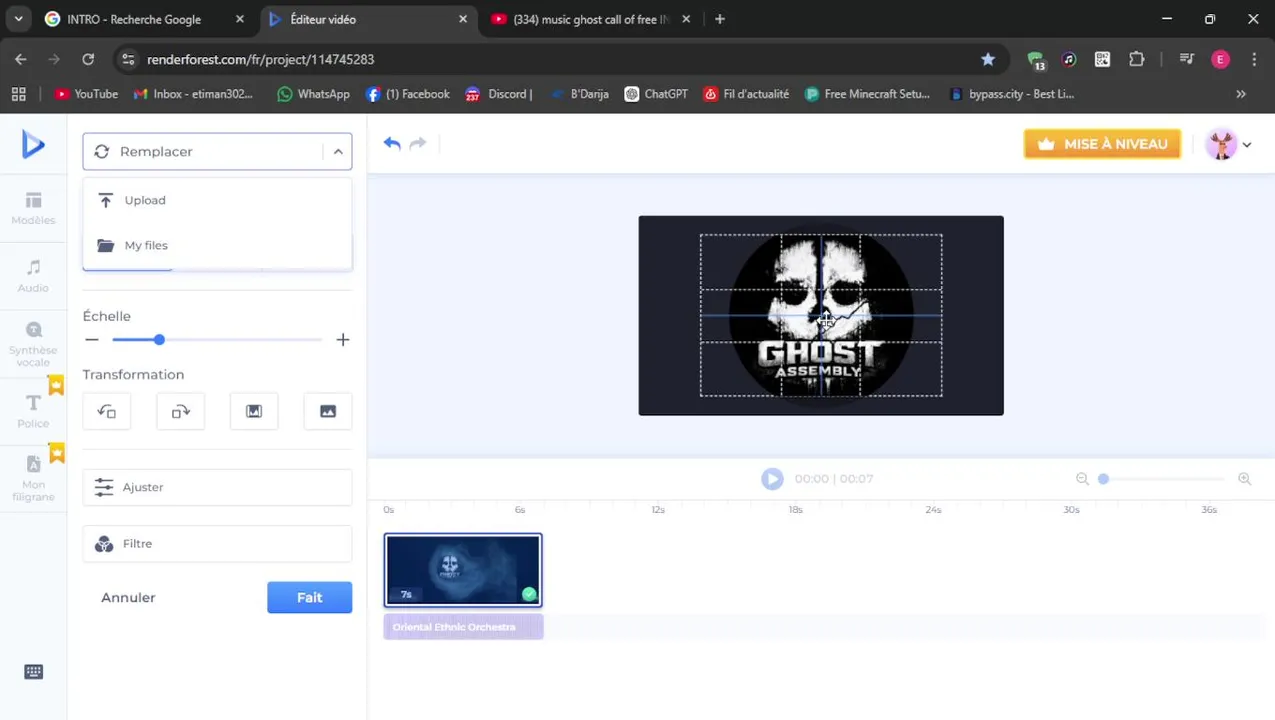Image resolution: width=1275 pixels, height=720 pixels.
Task: Click the Ghost Assembly logo on canvas
Action: point(821,315)
